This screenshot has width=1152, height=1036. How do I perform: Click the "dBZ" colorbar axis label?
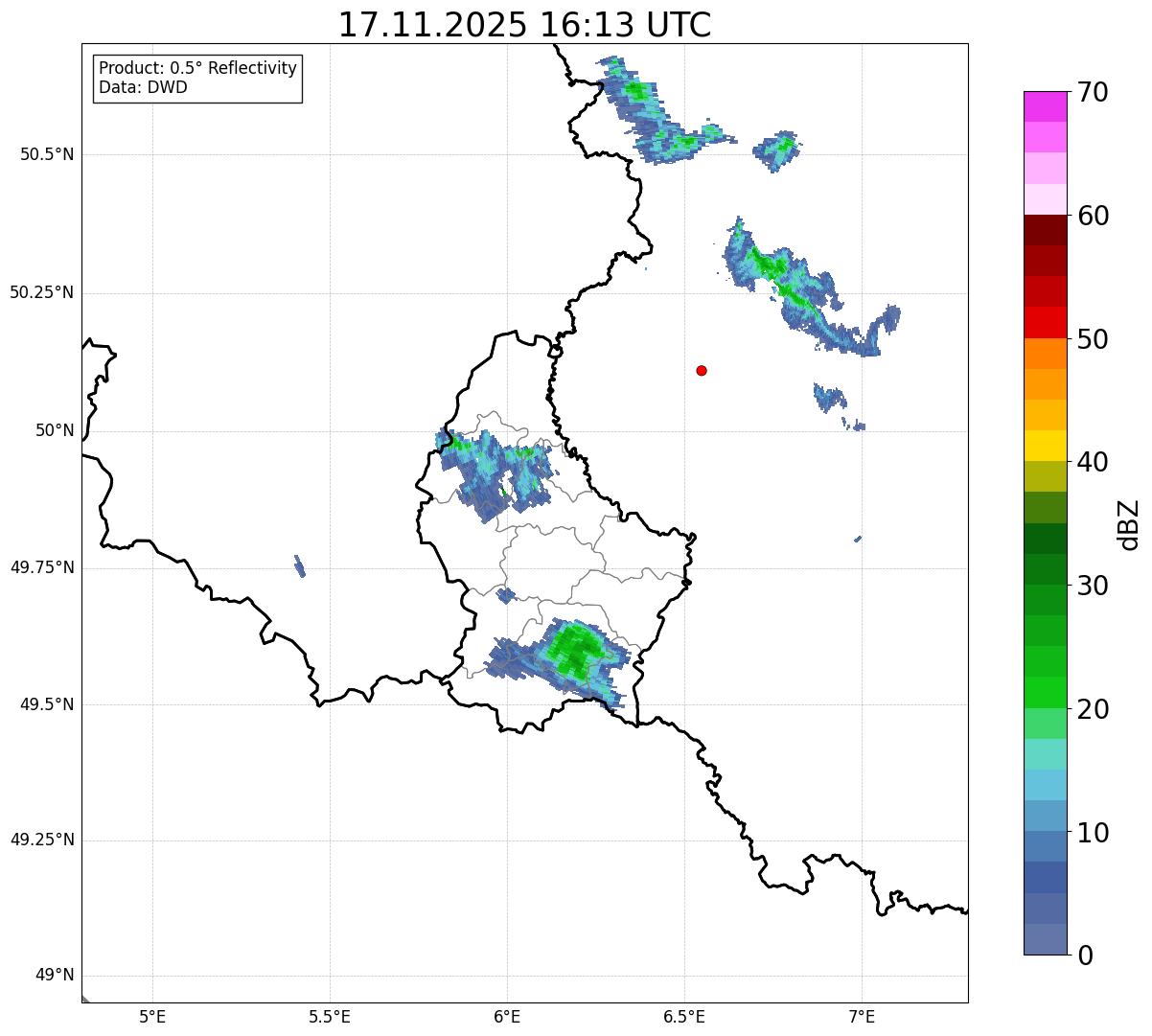point(1131,524)
